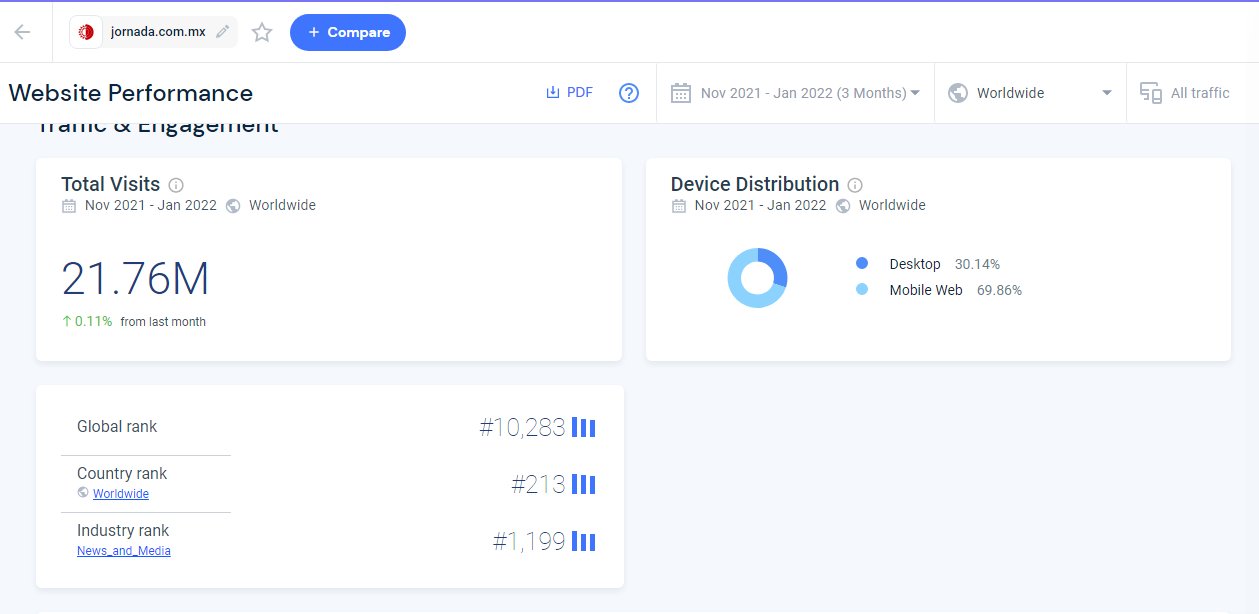Click the bars icon next to #1,199

[x=584, y=542]
